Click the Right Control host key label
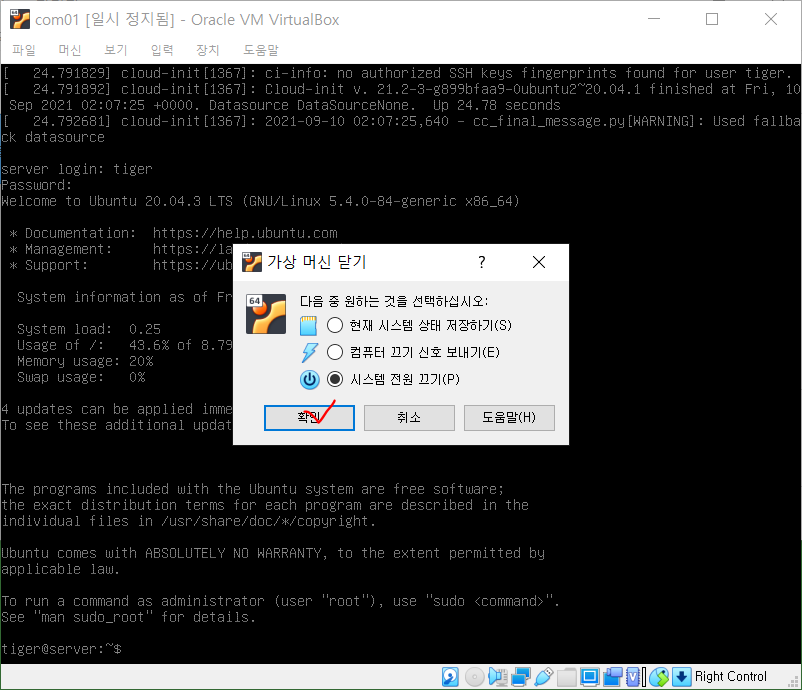Screen dimensions: 802x690 [x=730, y=677]
